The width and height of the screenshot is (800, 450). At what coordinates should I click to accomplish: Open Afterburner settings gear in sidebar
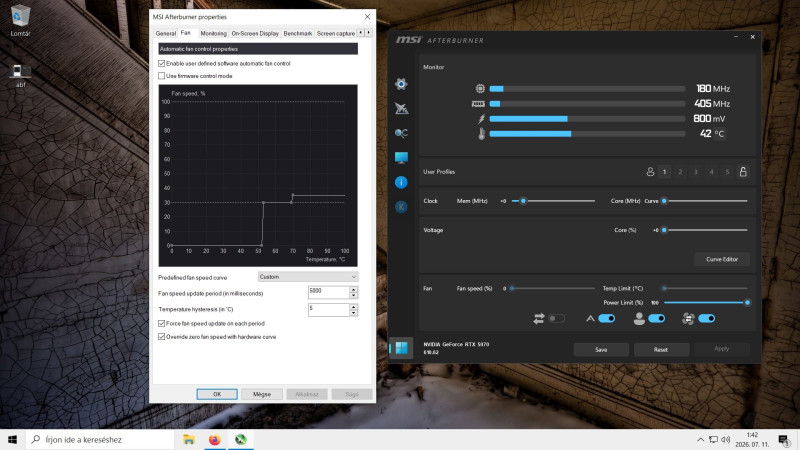click(401, 84)
